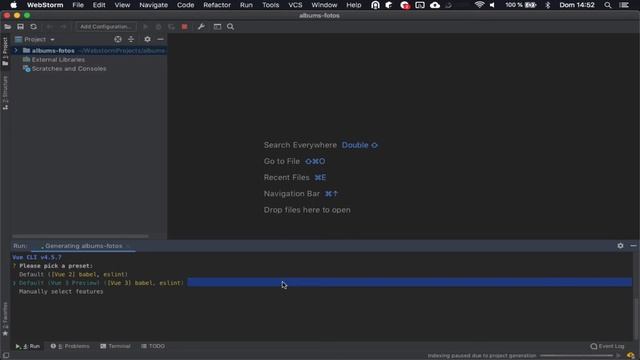The width and height of the screenshot is (640, 360).
Task: Toggle the Favorites tool window side tab
Action: pos(5,319)
